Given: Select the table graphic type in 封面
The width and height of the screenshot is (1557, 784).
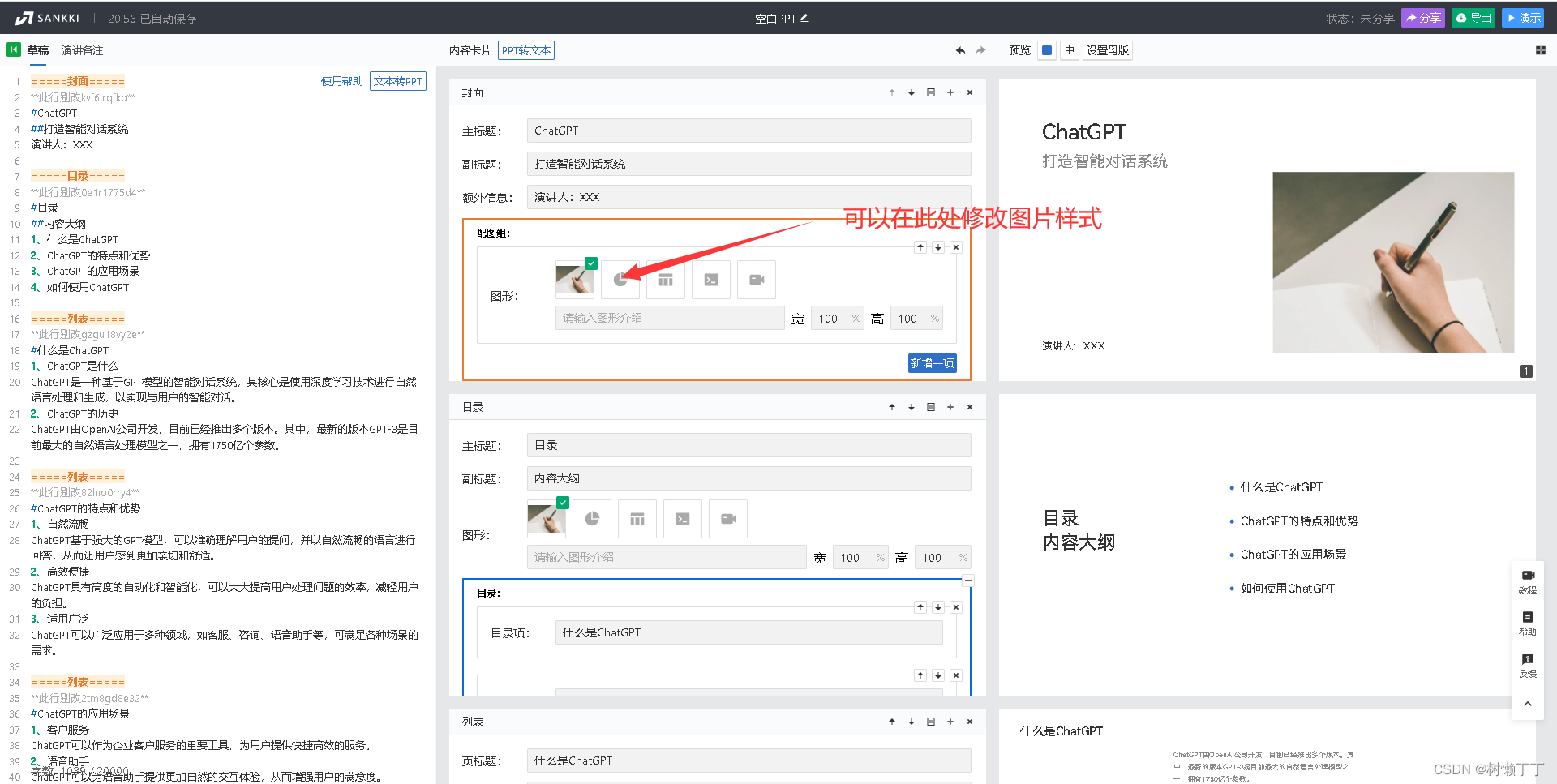Looking at the screenshot, I should (x=666, y=280).
